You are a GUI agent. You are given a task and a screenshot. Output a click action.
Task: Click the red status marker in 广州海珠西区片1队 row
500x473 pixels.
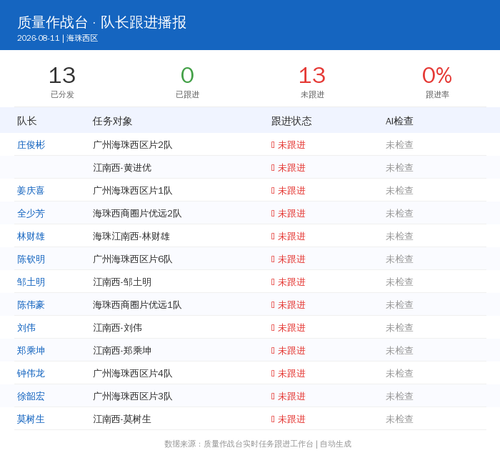click(273, 191)
